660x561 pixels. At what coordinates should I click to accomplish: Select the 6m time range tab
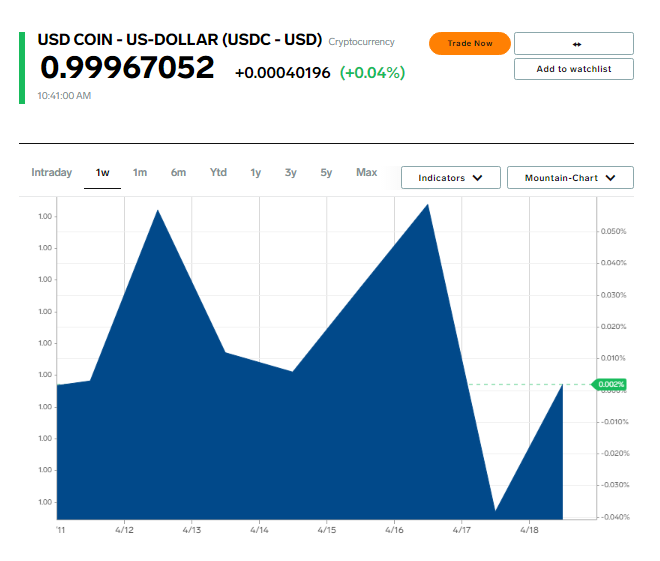pyautogui.click(x=178, y=173)
